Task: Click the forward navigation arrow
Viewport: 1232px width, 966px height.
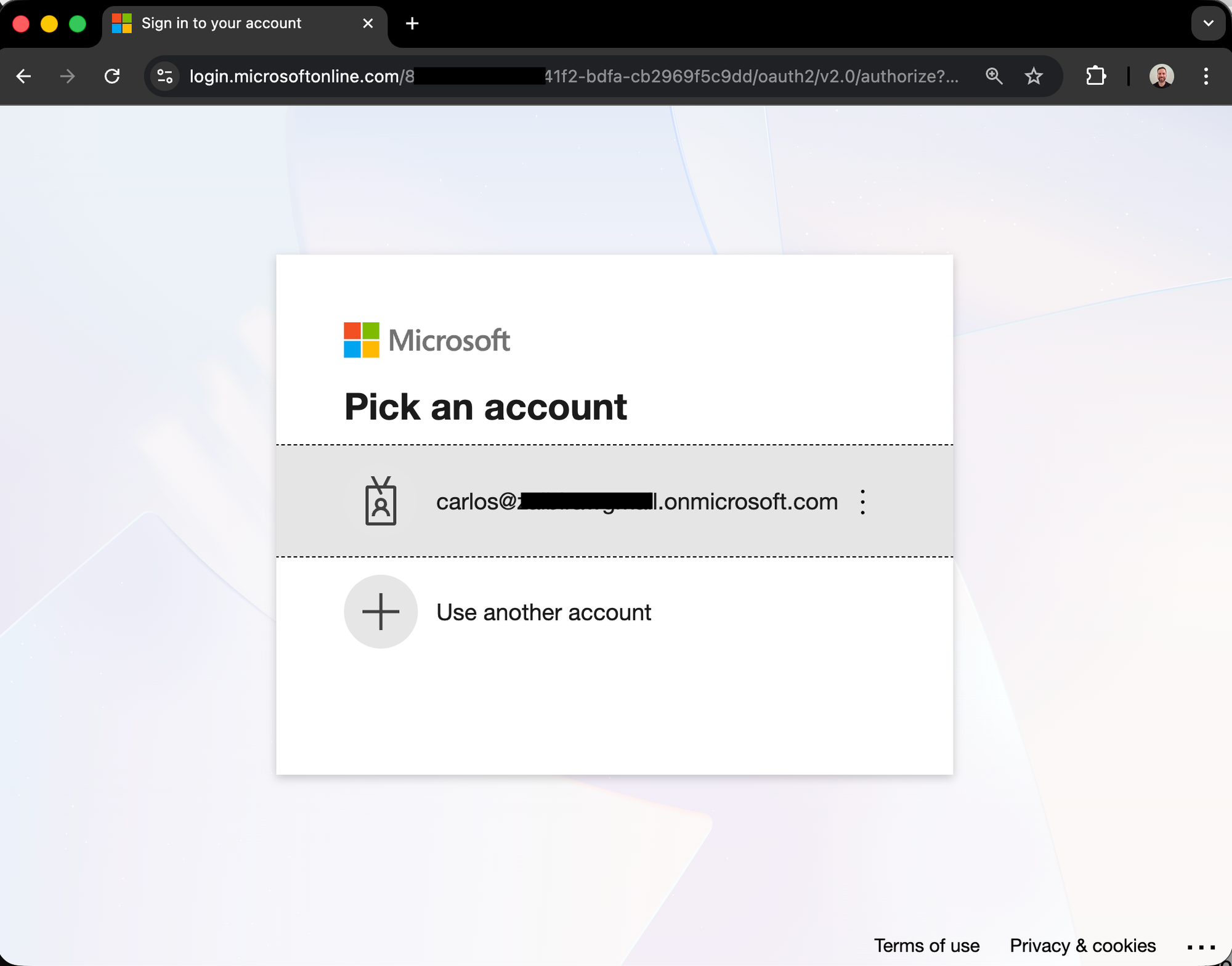Action: [68, 76]
